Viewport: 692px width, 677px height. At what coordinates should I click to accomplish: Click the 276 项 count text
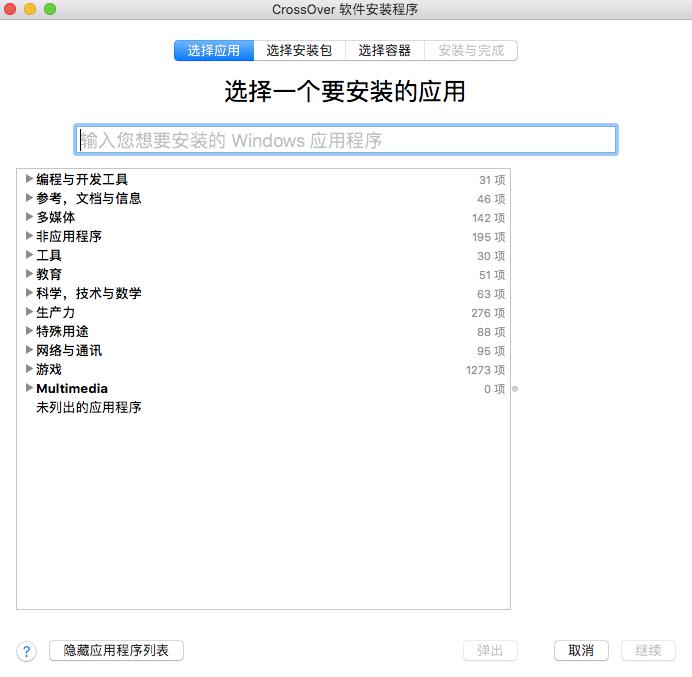pyautogui.click(x=488, y=313)
